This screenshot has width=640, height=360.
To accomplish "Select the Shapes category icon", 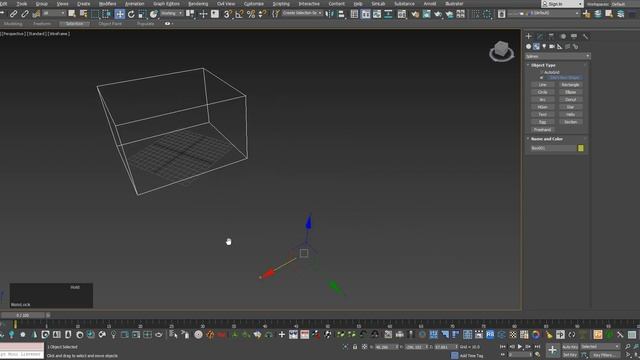I will [x=536, y=47].
